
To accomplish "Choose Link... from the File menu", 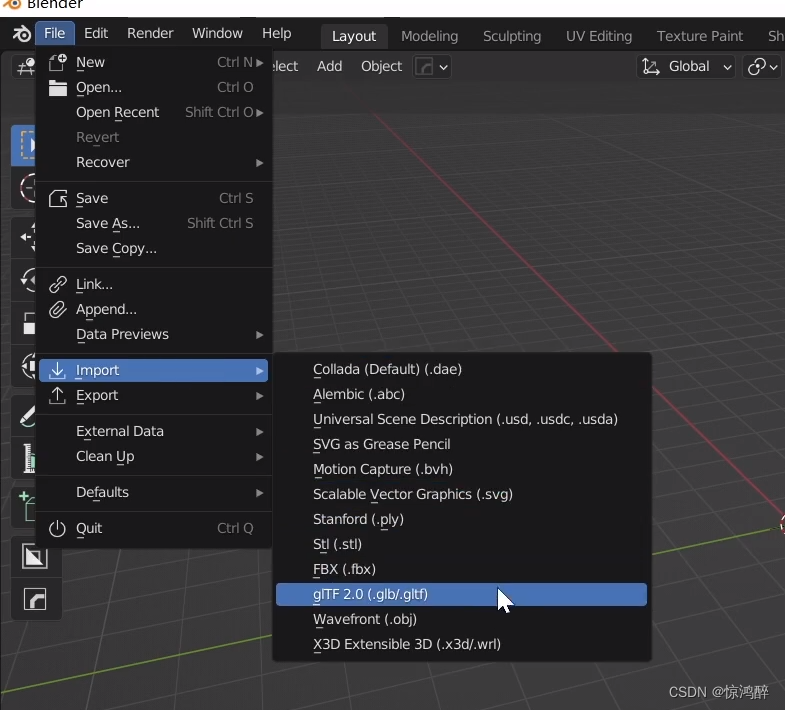I will coord(154,285).
